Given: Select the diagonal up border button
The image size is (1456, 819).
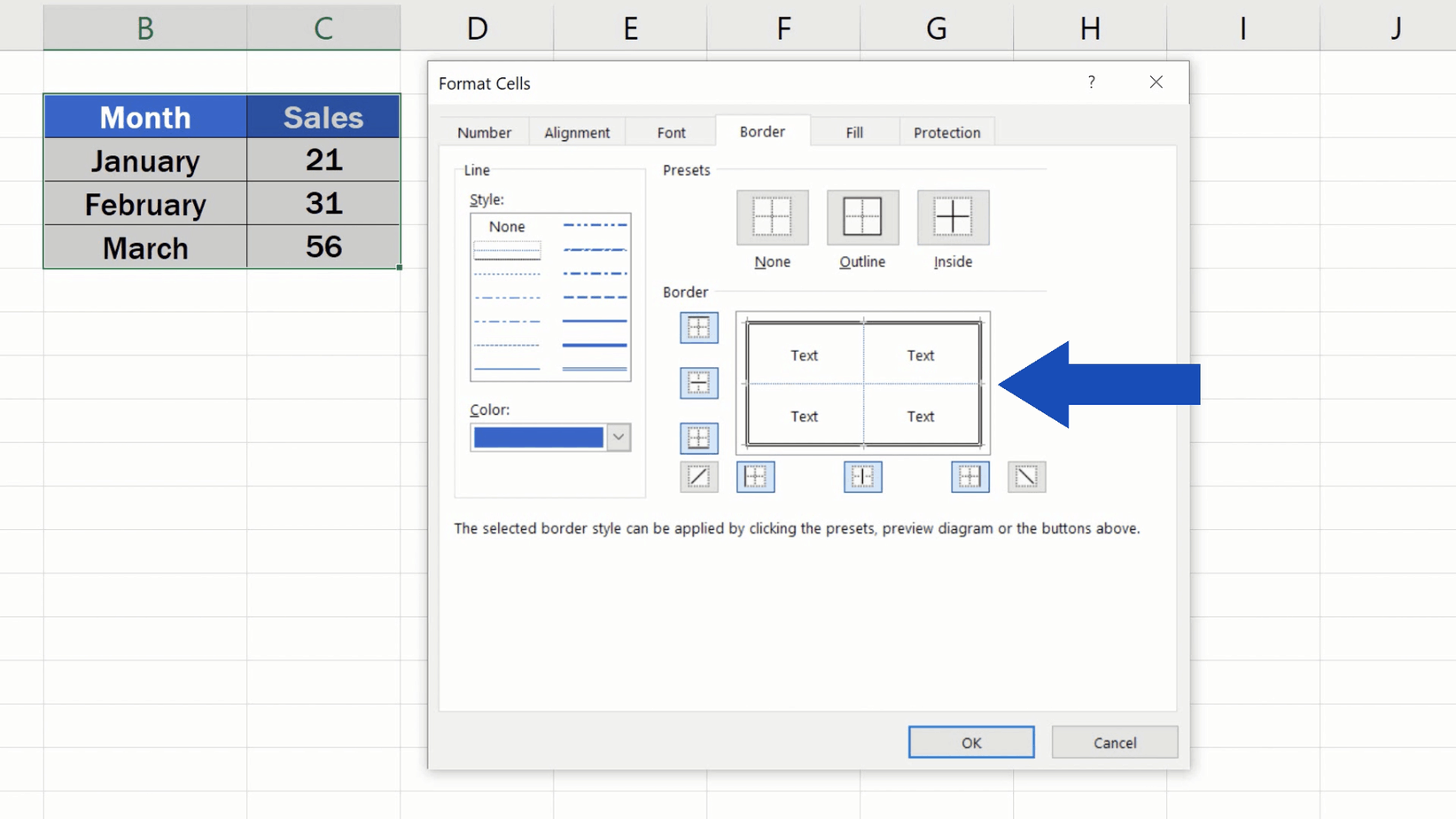Looking at the screenshot, I should click(x=698, y=476).
